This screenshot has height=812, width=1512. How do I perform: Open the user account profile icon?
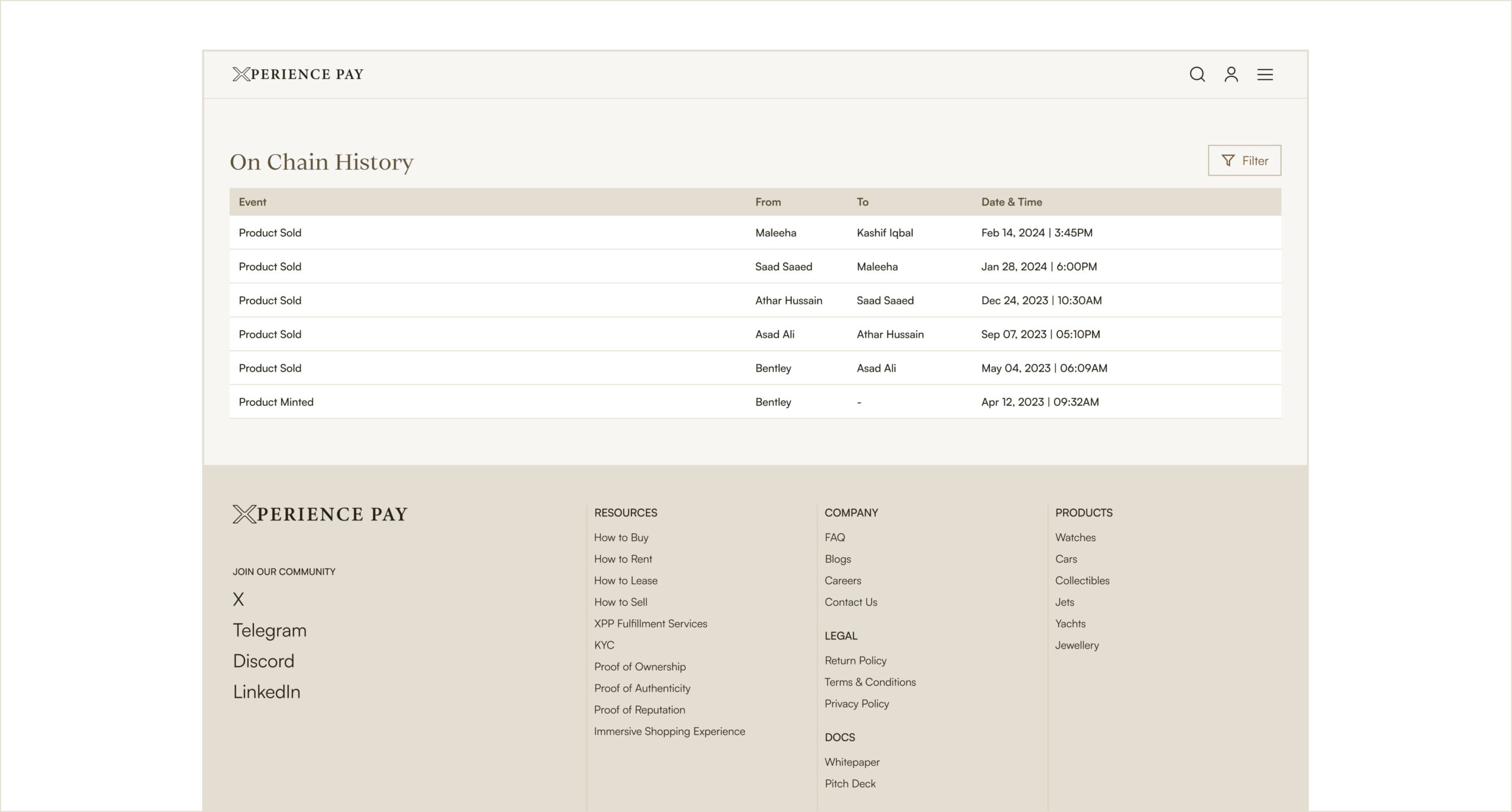point(1231,74)
